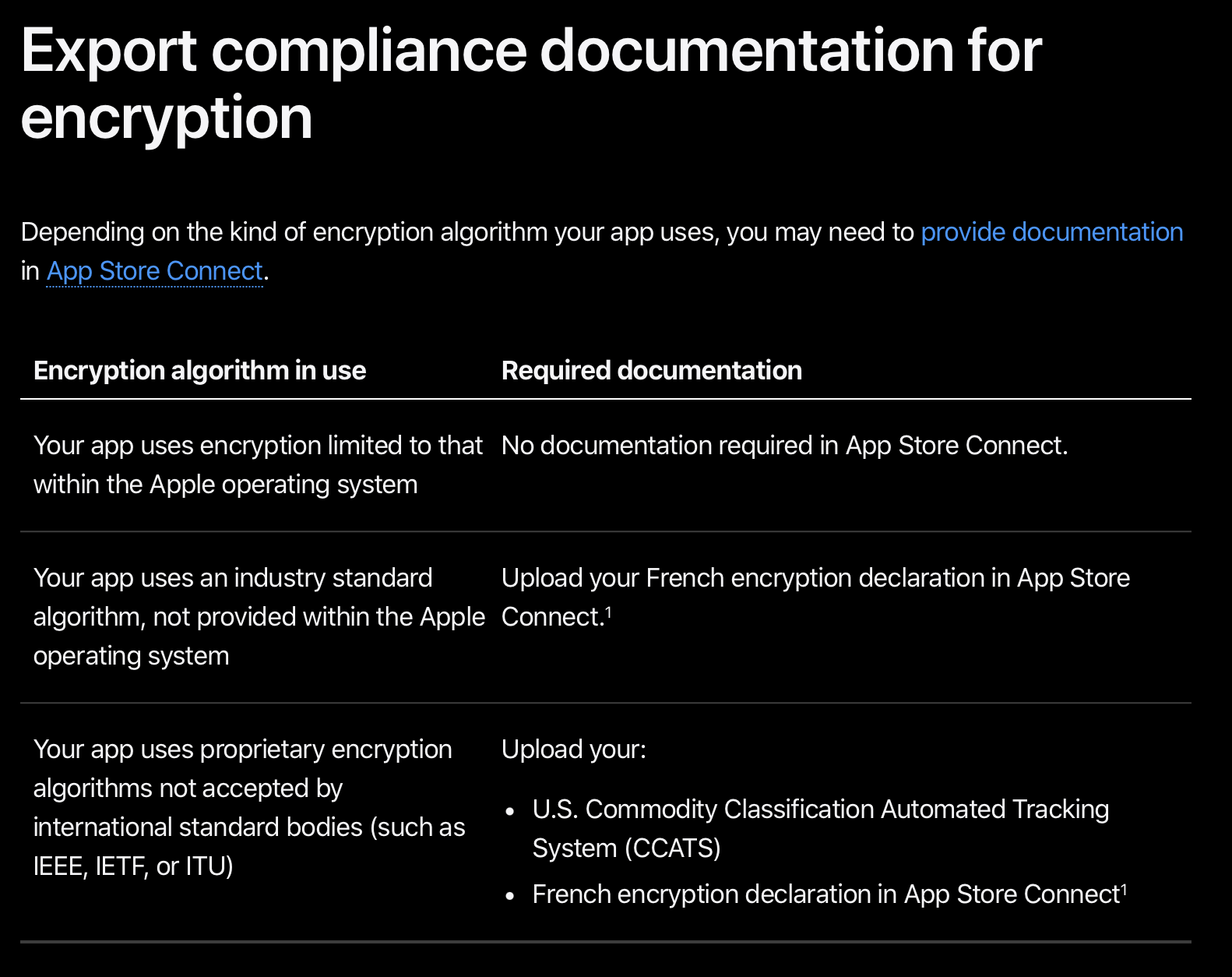Click the 'Upload your:' text
The width and height of the screenshot is (1232, 977).
574,750
